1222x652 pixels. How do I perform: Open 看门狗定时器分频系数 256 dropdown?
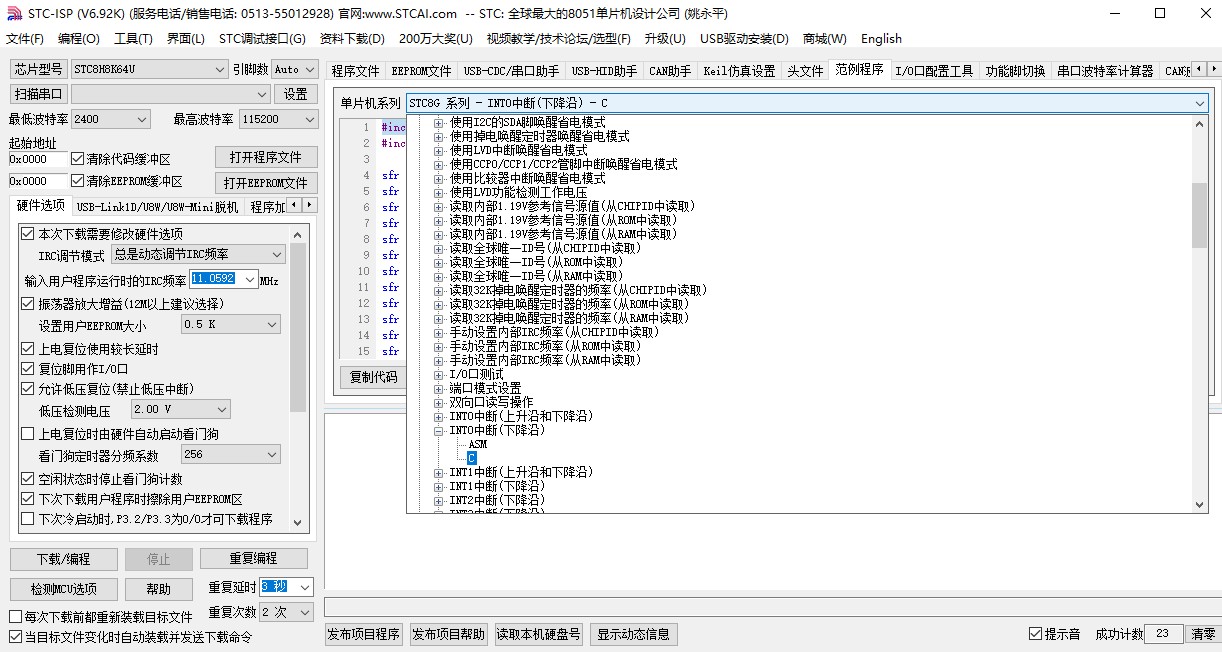coord(230,455)
